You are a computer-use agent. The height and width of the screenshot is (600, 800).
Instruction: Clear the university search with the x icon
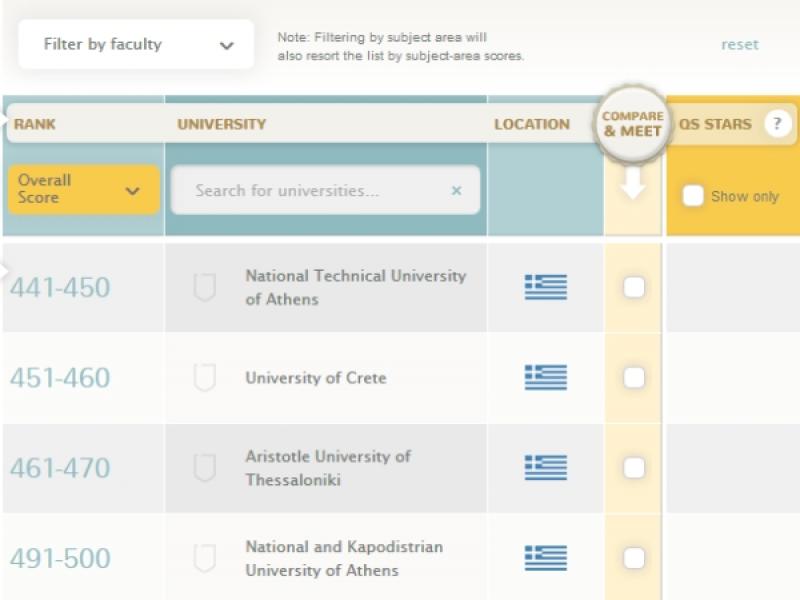tap(456, 190)
